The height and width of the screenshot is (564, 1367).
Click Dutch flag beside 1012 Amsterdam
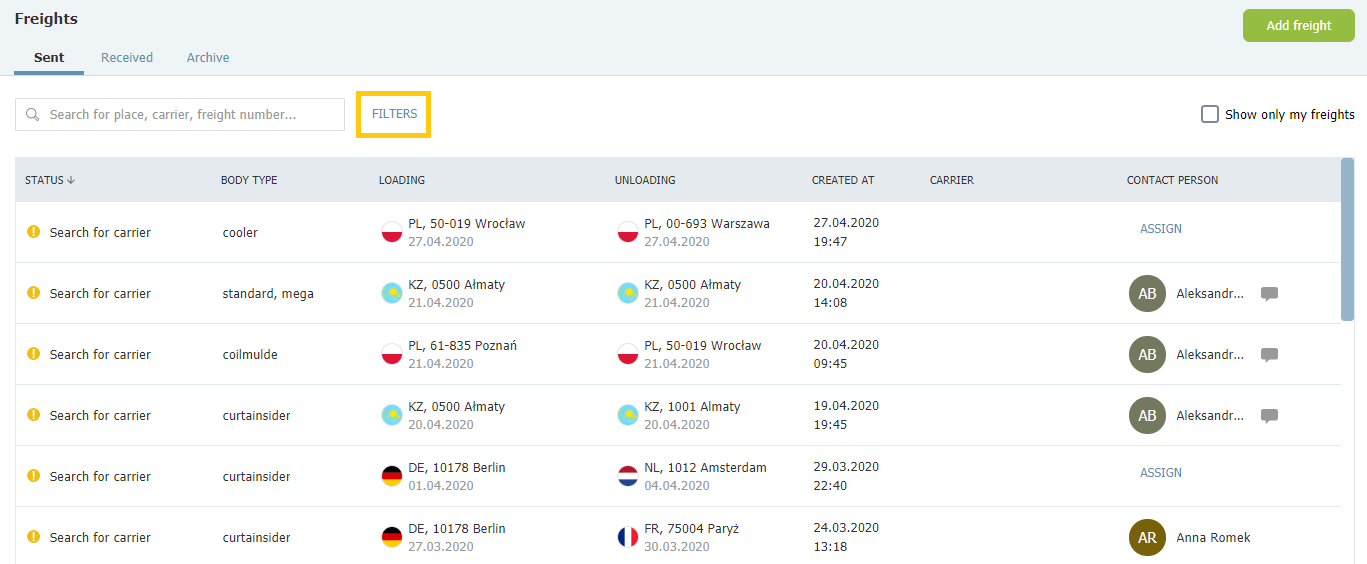pos(628,476)
